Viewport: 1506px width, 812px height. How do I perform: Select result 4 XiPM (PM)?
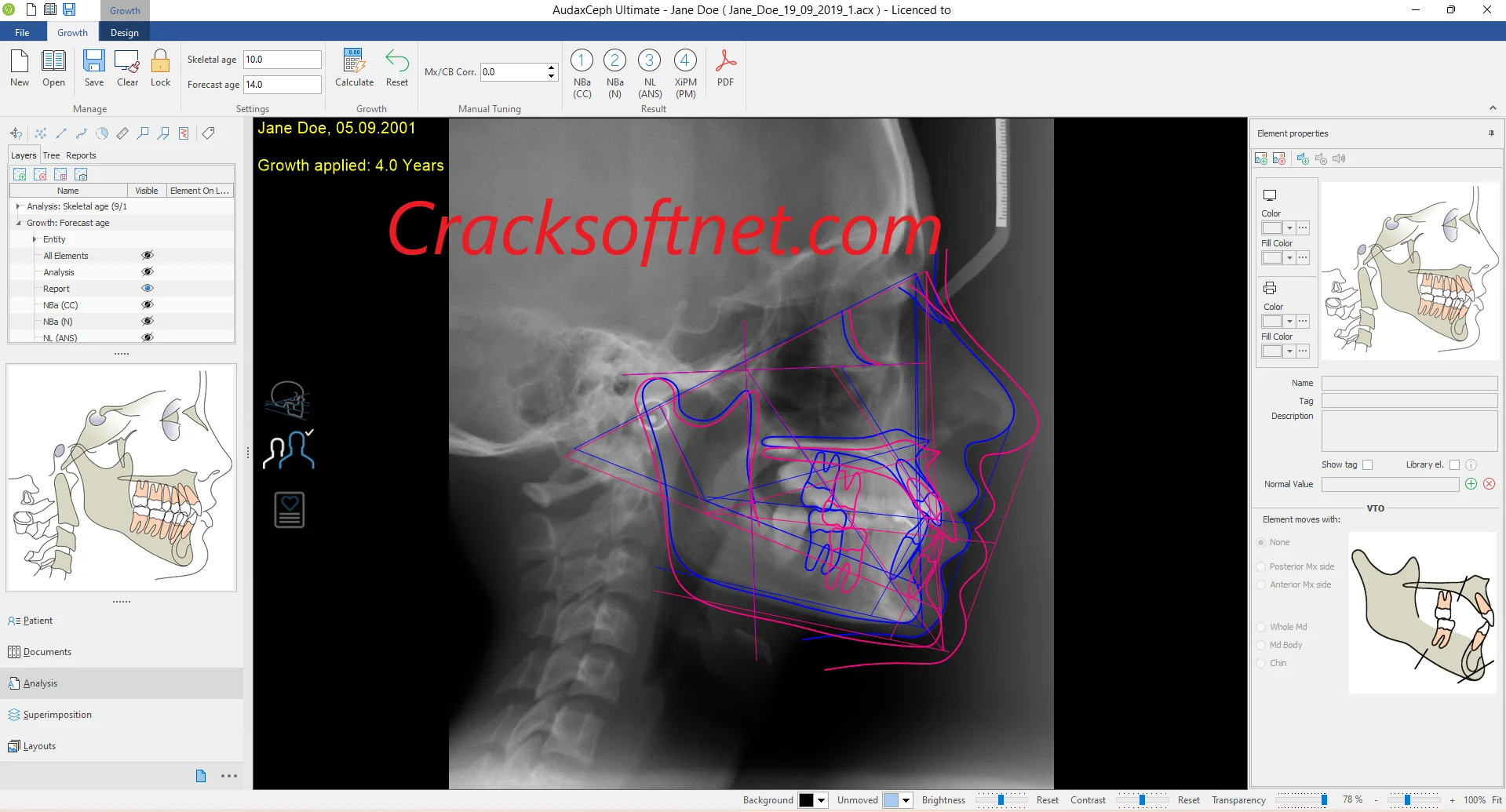tap(684, 60)
